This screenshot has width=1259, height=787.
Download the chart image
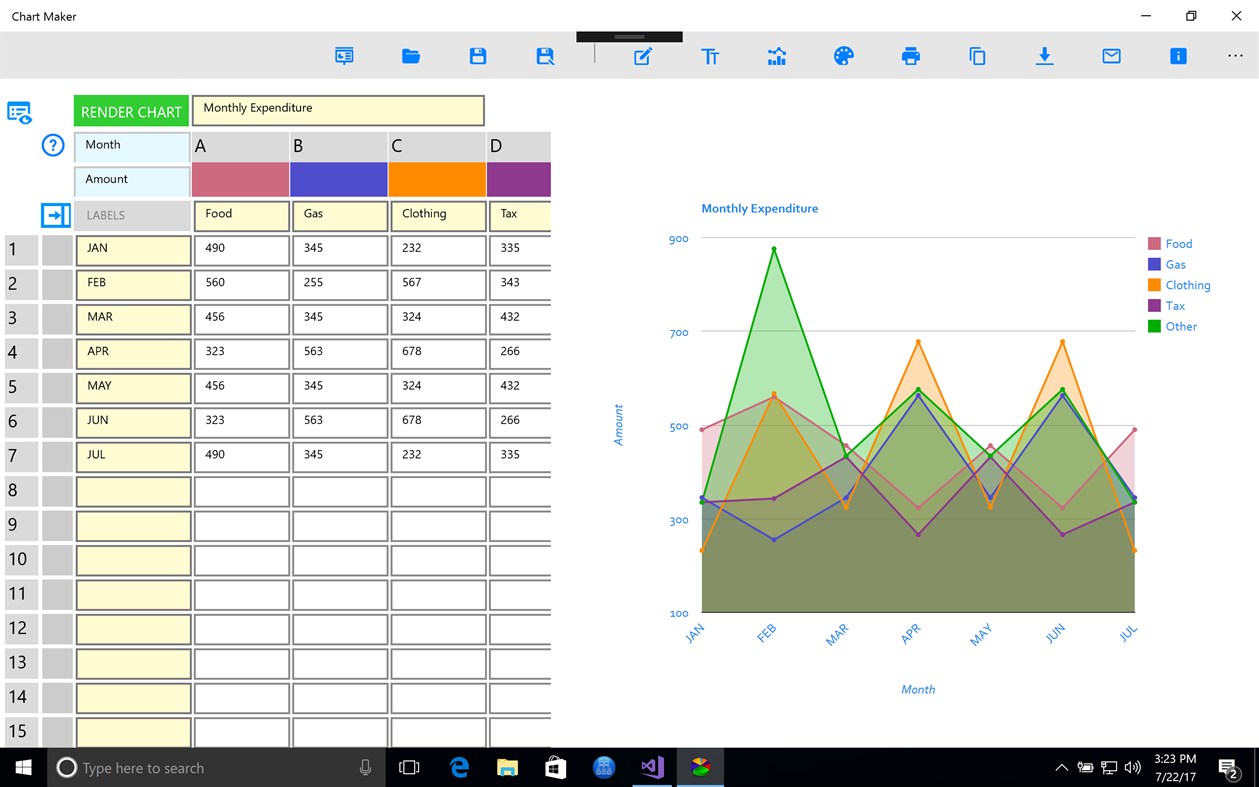click(1044, 56)
